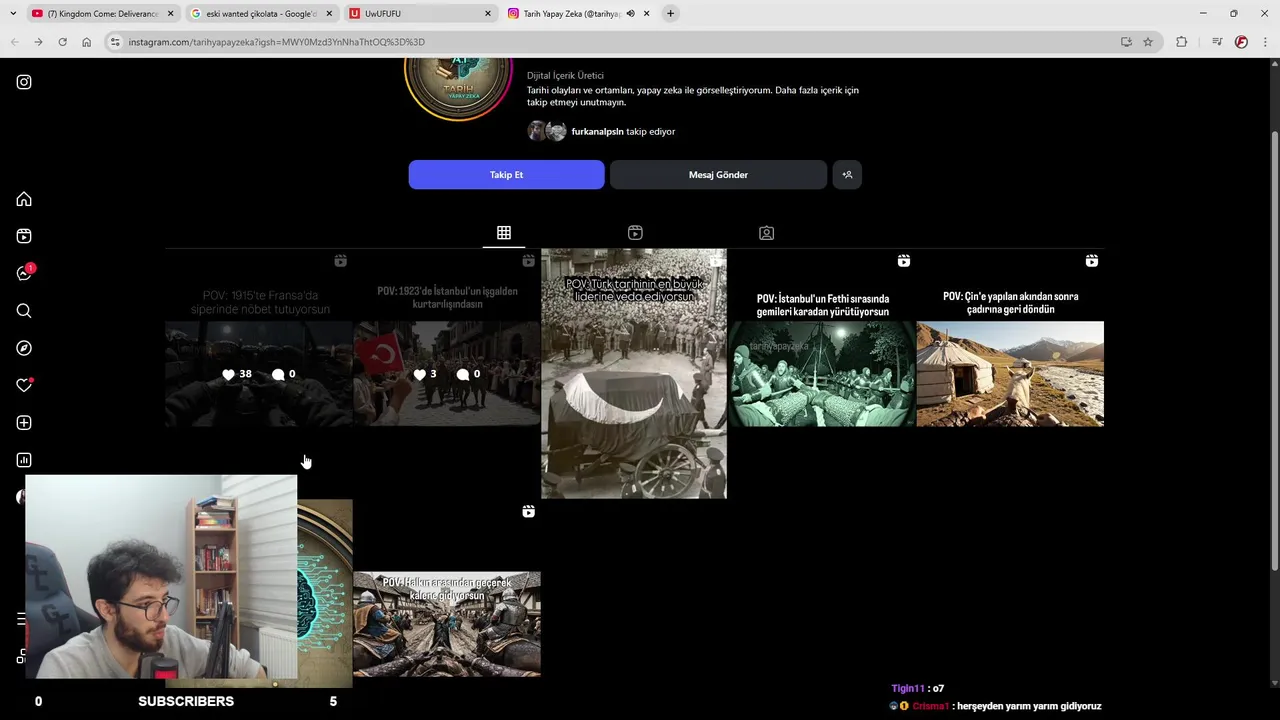Click the Tarih Yapay Zeka profile picture
The height and width of the screenshot is (720, 1280).
click(x=458, y=92)
